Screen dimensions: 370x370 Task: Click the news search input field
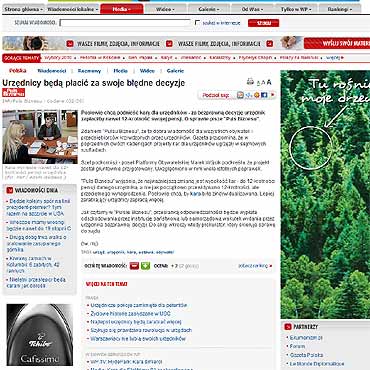[125, 23]
